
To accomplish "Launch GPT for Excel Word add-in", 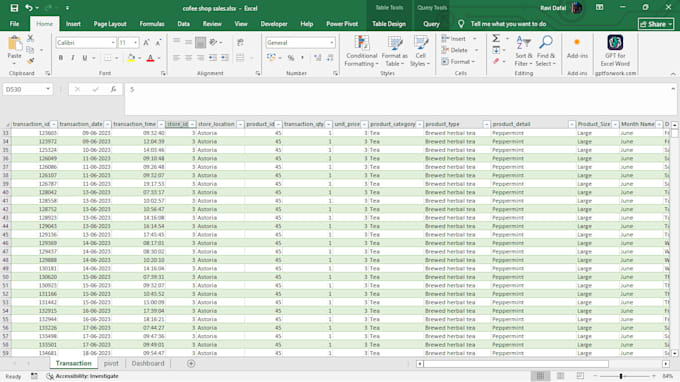I will (615, 50).
